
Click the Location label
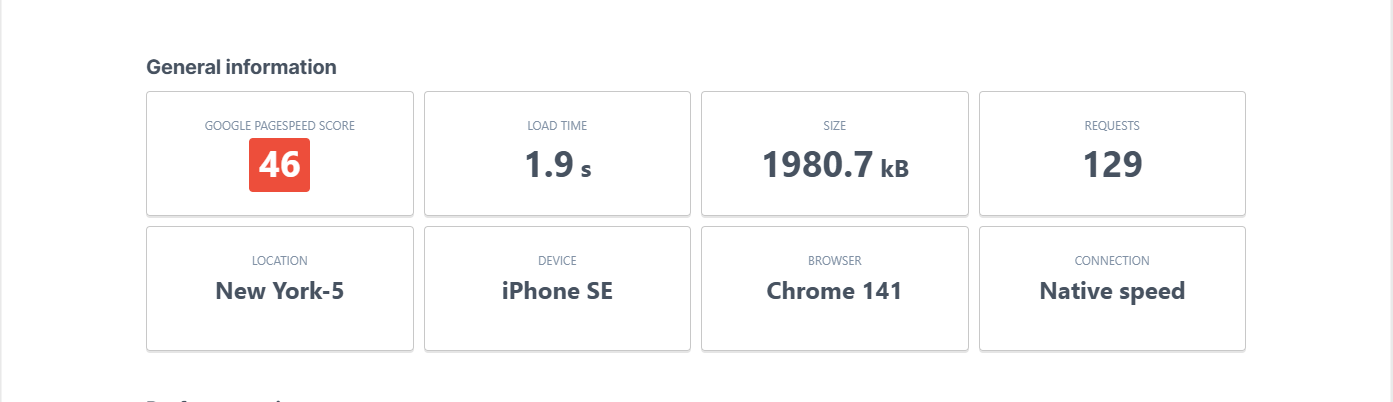(x=279, y=261)
